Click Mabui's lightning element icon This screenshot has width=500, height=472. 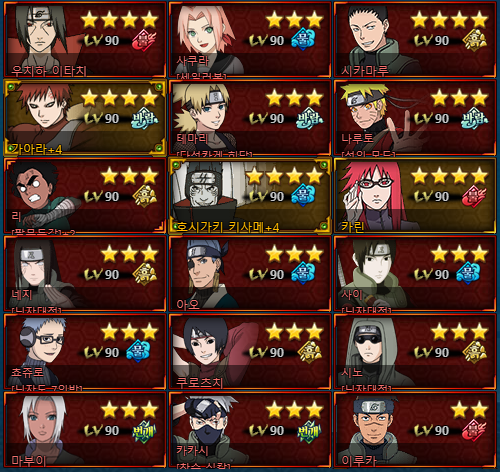coord(144,430)
